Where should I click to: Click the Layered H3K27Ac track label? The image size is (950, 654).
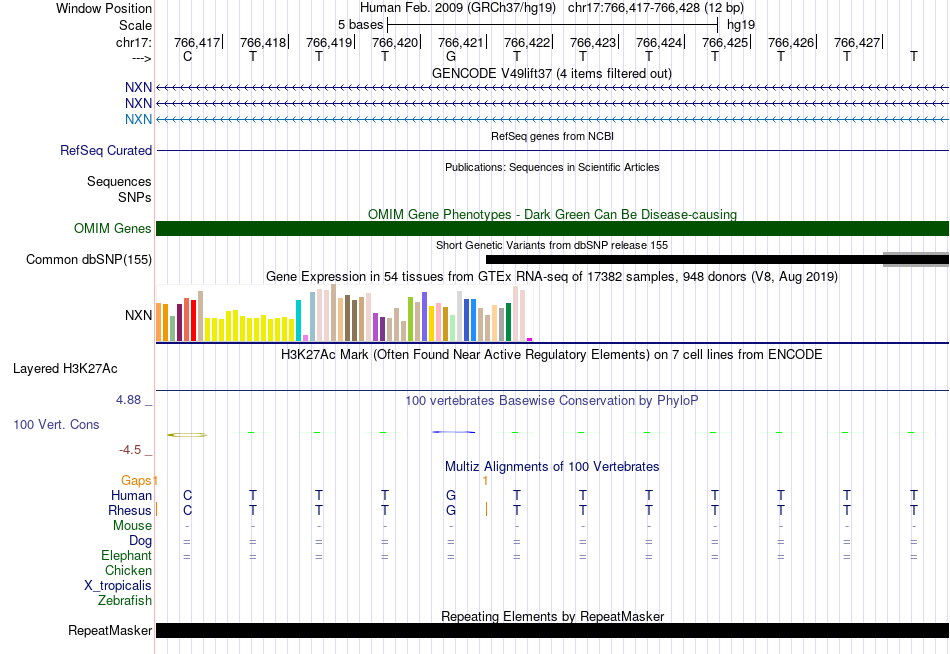65,369
